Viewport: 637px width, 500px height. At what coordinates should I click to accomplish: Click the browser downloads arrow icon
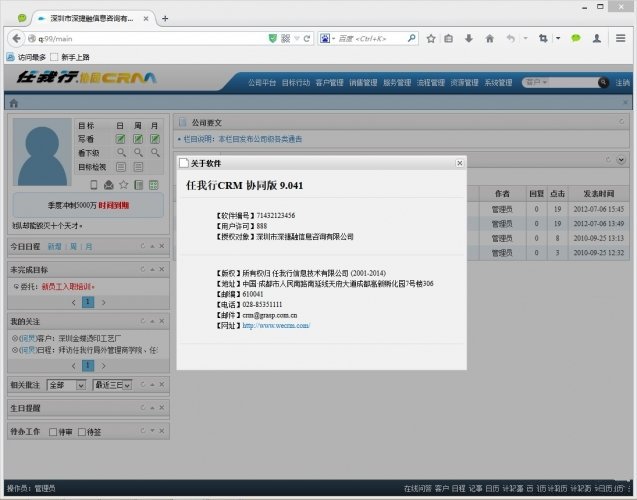pos(469,38)
